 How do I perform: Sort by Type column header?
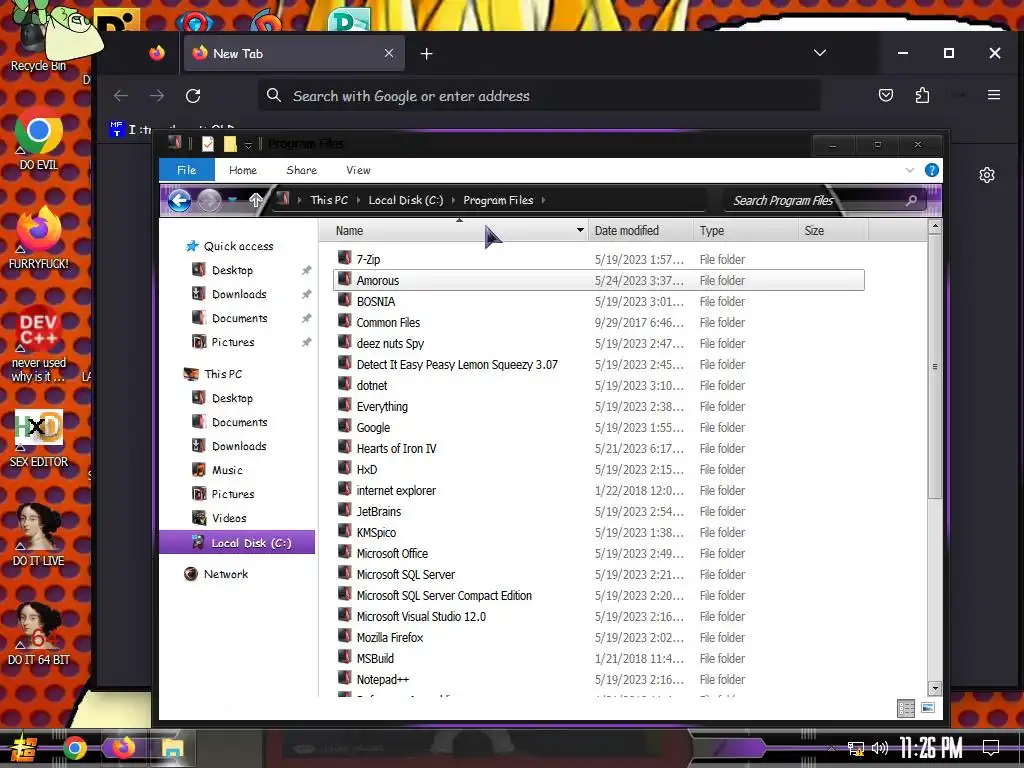(x=745, y=231)
